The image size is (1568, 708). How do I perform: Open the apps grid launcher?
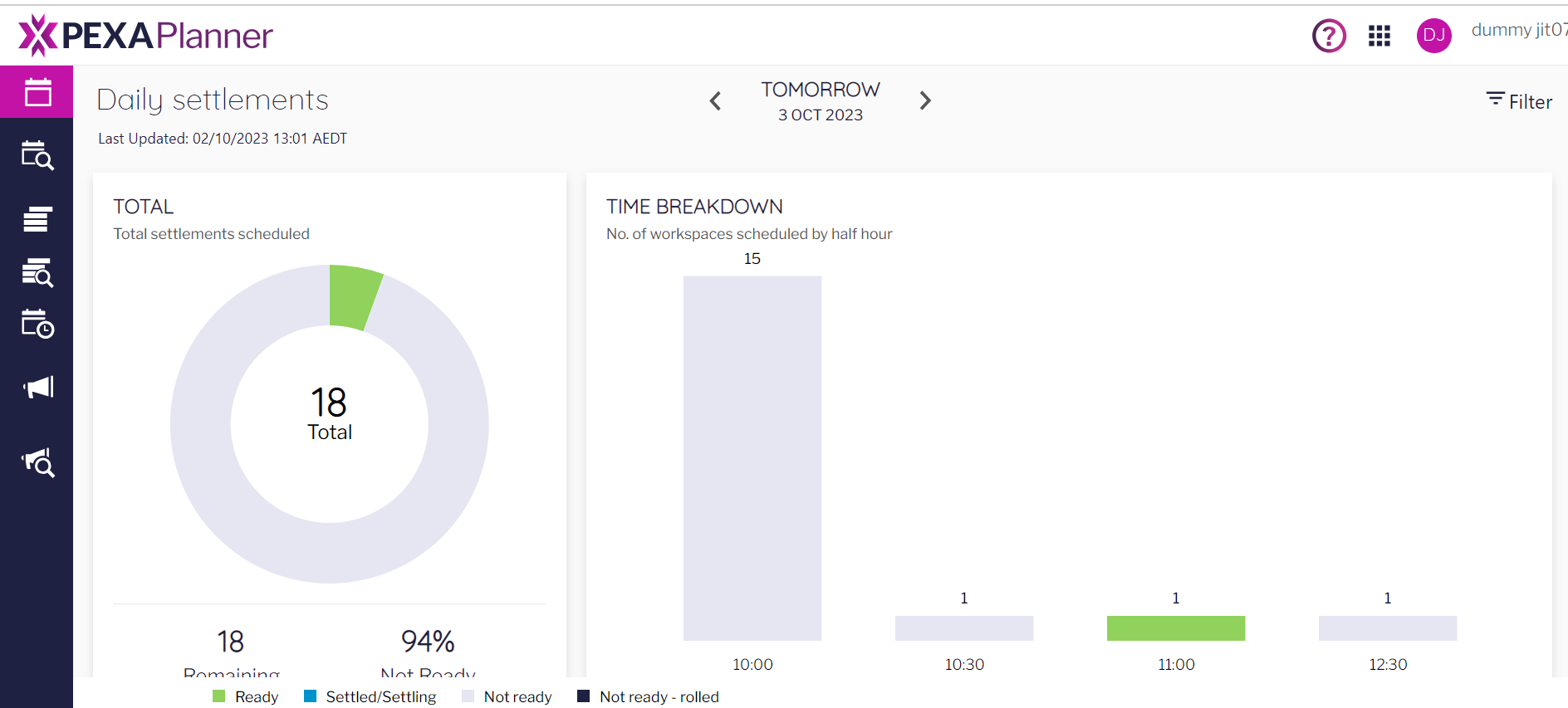[1379, 36]
